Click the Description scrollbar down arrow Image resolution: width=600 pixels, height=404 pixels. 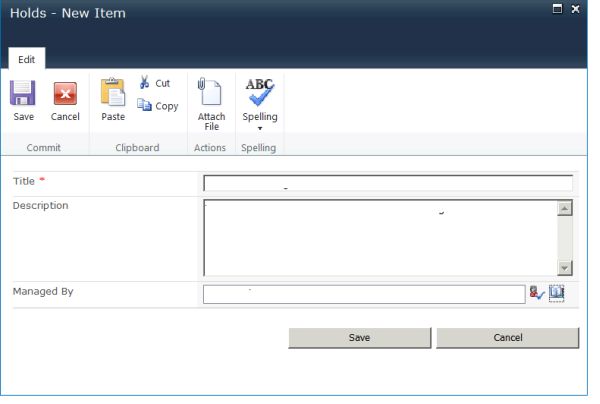[x=564, y=268]
